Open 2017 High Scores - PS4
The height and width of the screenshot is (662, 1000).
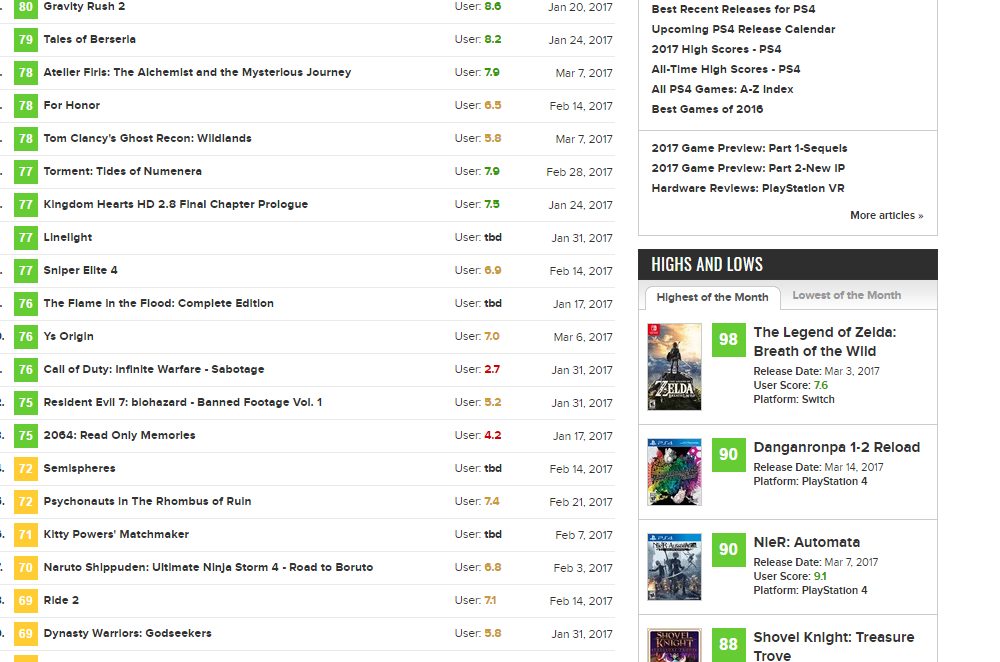pos(716,49)
